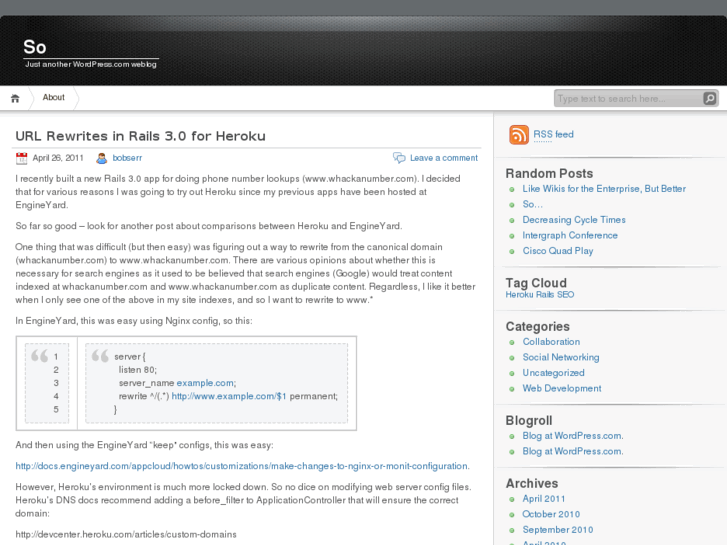Viewport: 727px width, 545px height.
Task: Follow the example.com link in code block
Action: tap(205, 383)
